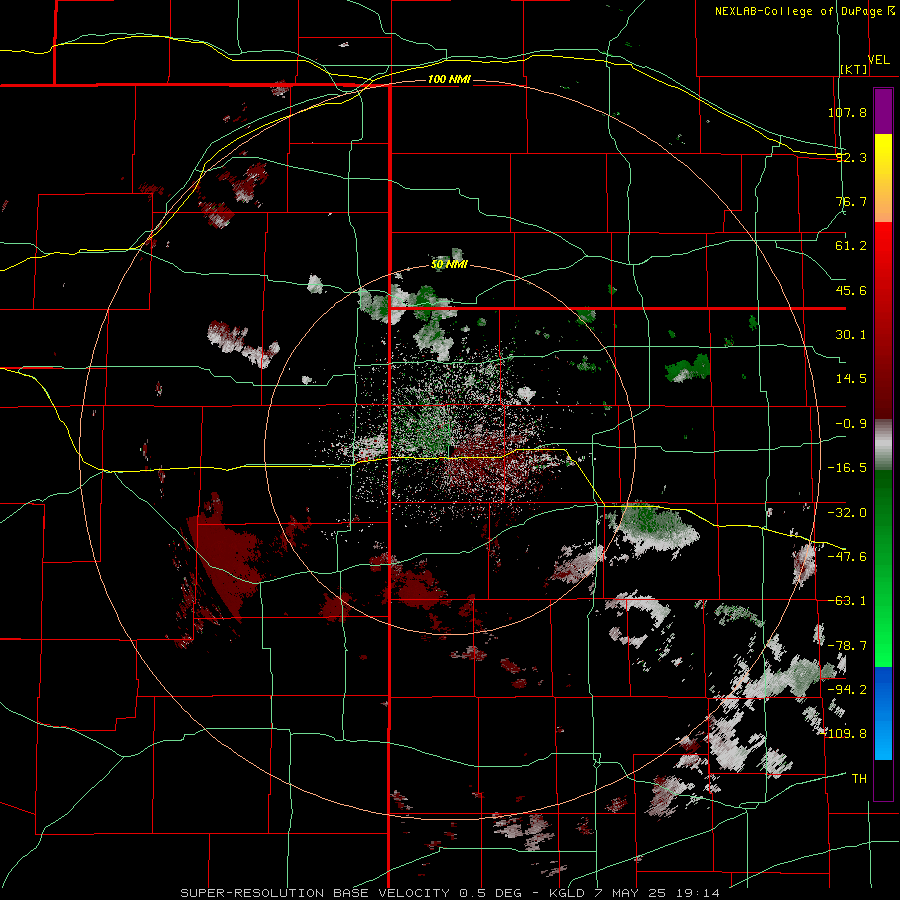Select the -94.2 velocity scale value
This screenshot has width=900, height=900.
847,690
